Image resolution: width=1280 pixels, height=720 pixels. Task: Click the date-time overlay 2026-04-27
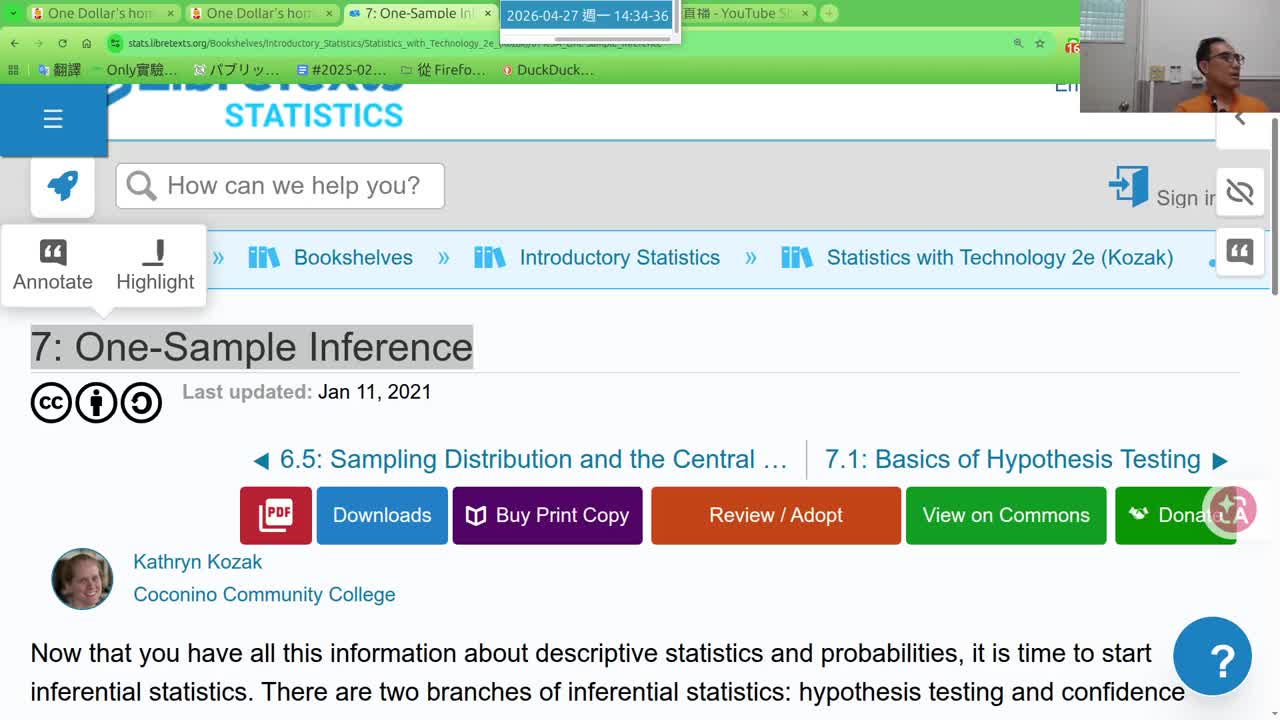[587, 16]
